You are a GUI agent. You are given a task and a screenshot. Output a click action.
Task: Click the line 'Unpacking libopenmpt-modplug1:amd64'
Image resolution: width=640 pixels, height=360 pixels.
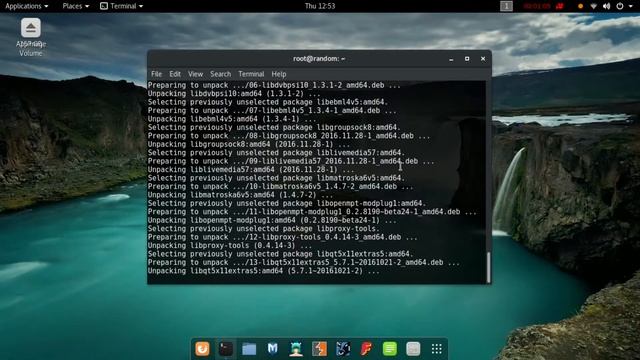(x=272, y=220)
